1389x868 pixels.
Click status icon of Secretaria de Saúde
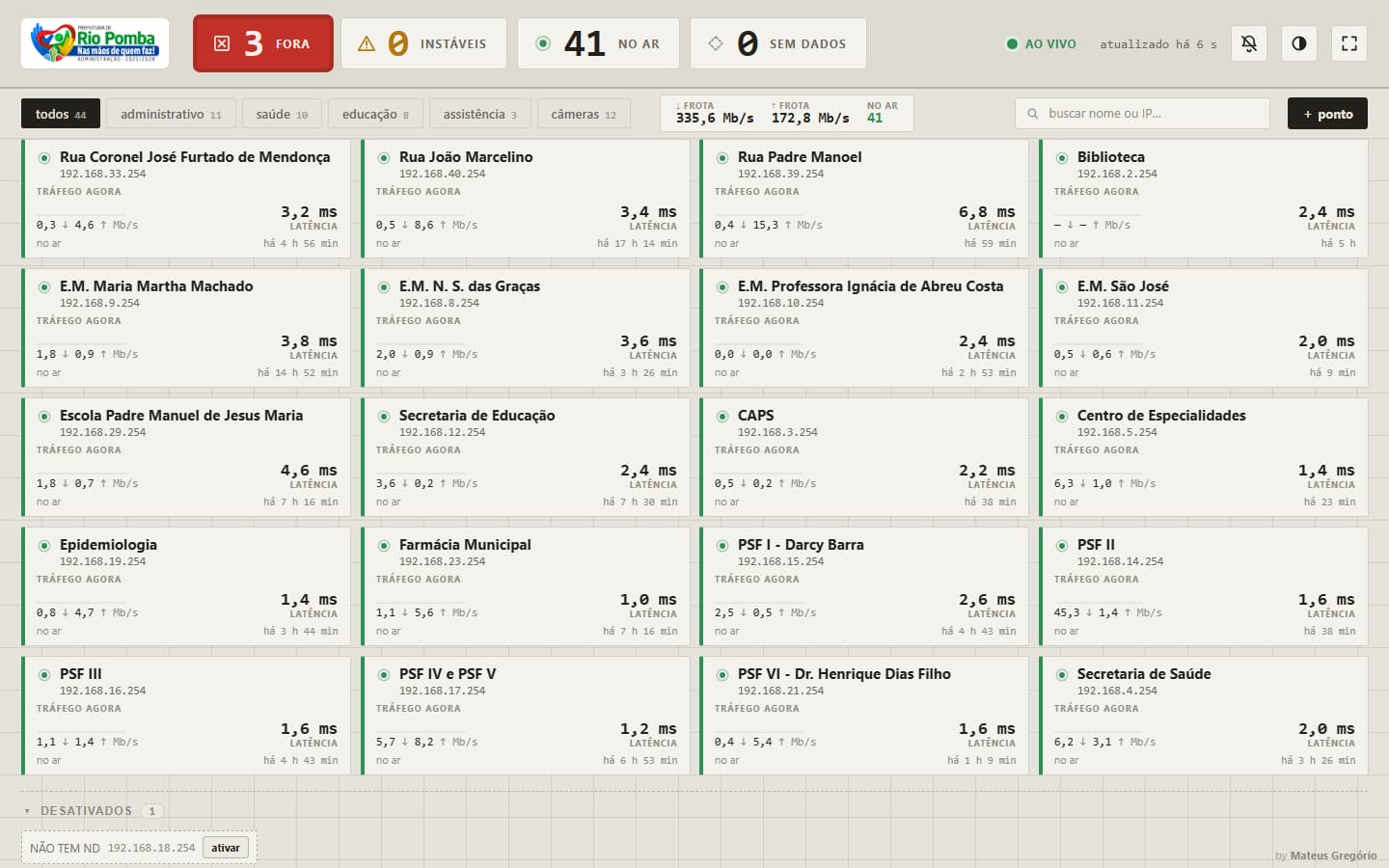tap(1062, 675)
